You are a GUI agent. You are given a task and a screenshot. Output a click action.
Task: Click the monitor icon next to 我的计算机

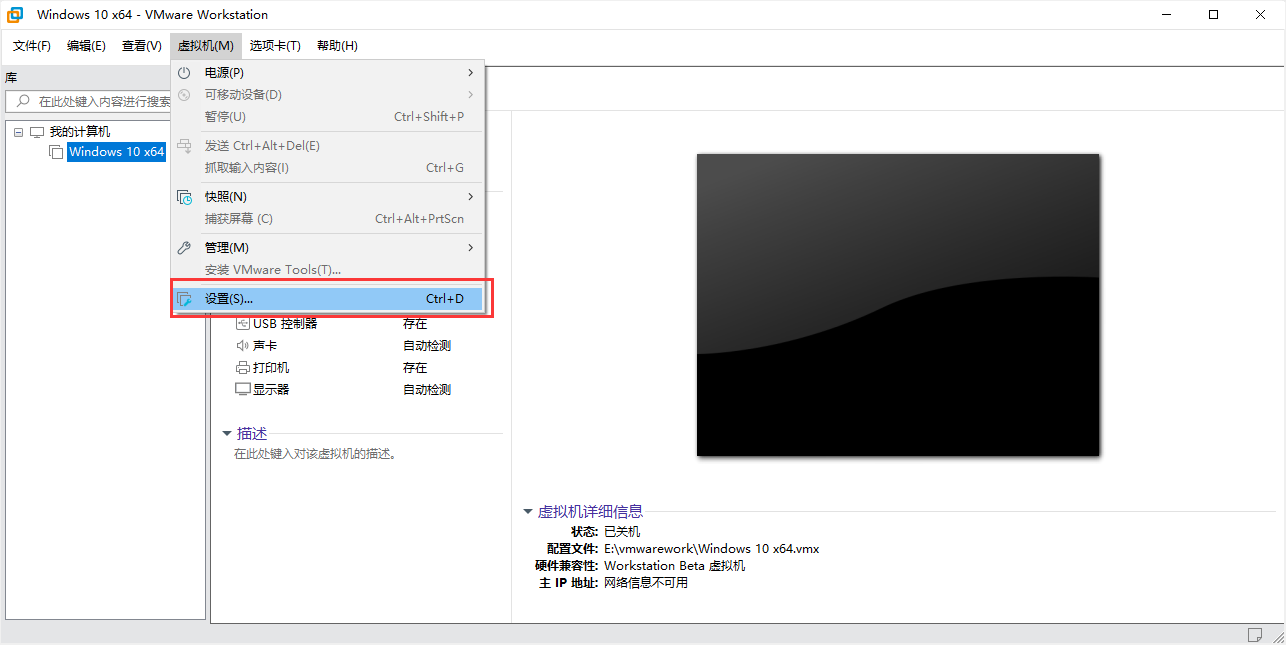pos(37,132)
